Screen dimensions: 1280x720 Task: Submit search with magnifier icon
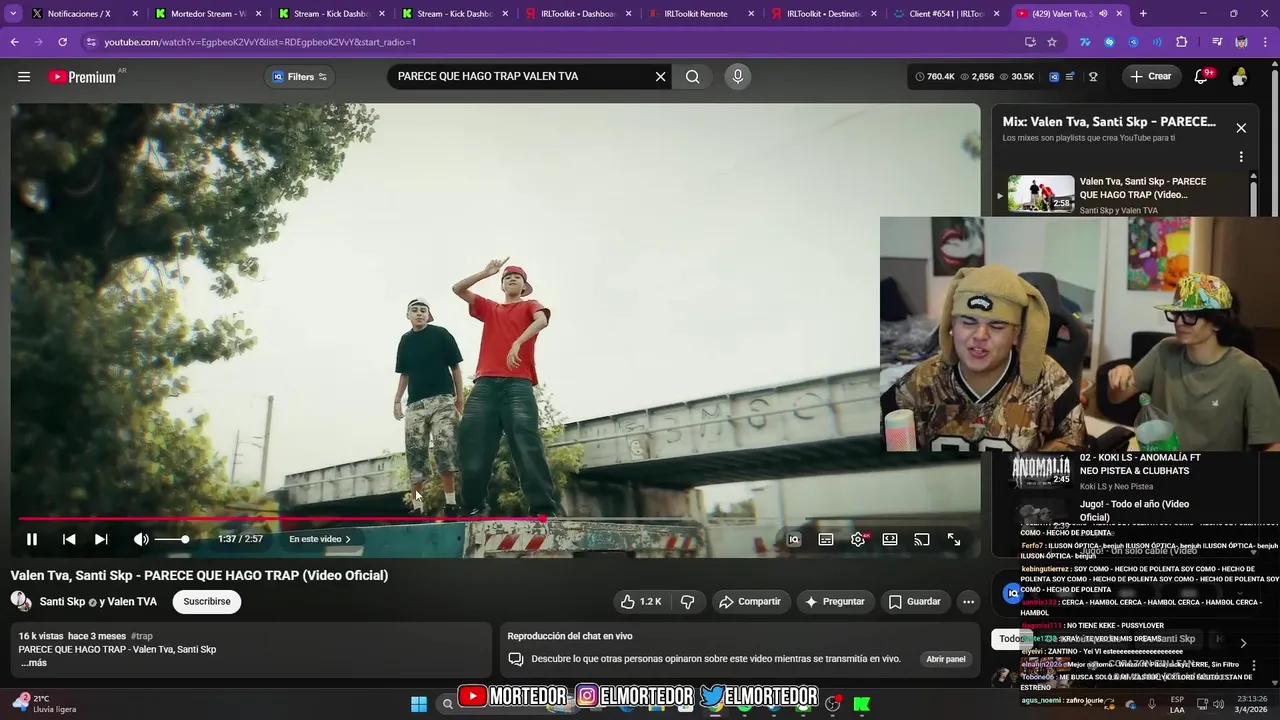[692, 76]
